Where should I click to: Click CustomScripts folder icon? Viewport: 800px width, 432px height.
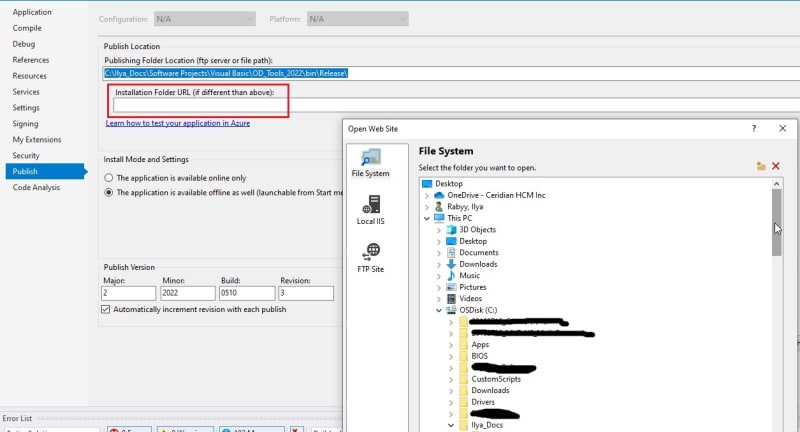point(463,379)
